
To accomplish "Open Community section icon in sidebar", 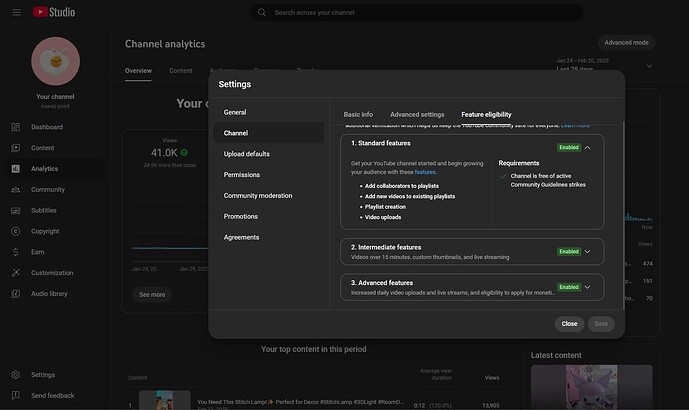I will tap(16, 189).
